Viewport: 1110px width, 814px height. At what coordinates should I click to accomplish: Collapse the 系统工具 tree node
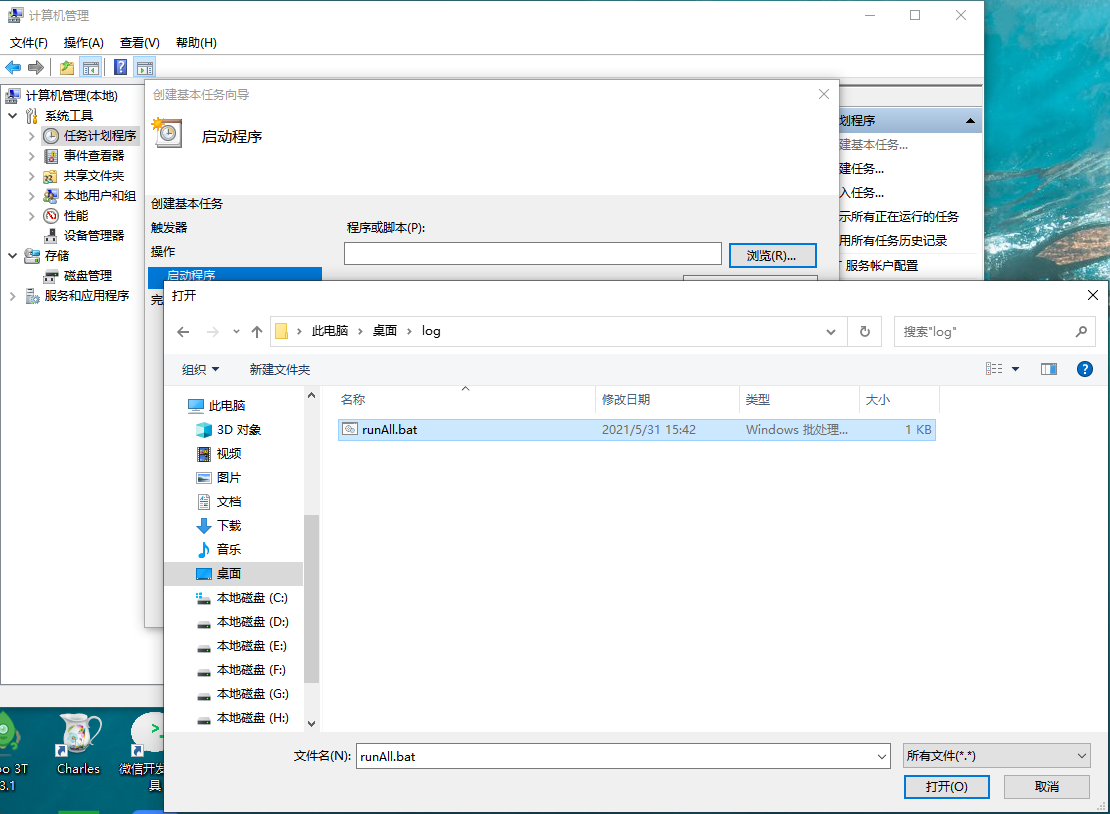coord(13,115)
